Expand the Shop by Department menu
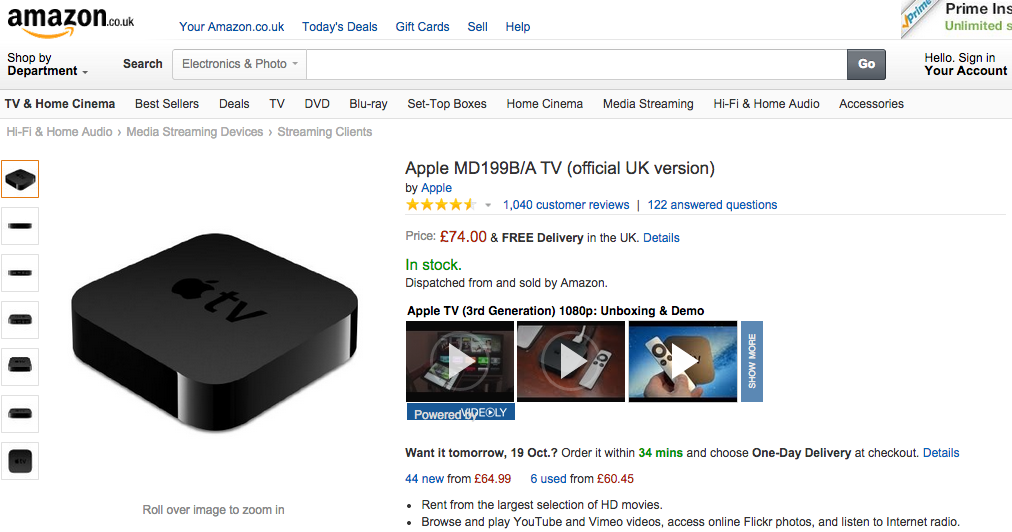The width and height of the screenshot is (1012, 532). pyautogui.click(x=47, y=65)
